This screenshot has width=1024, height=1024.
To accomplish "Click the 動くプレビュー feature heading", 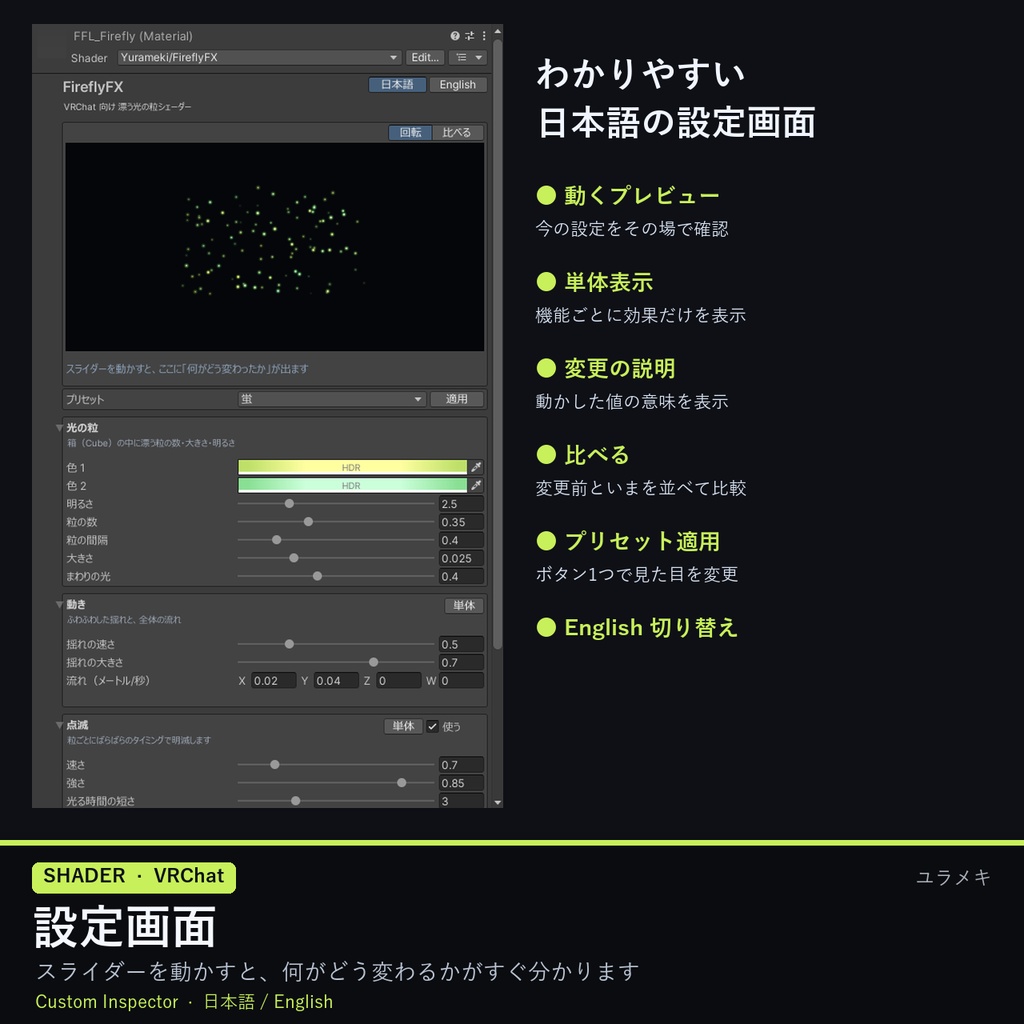I will [x=641, y=195].
